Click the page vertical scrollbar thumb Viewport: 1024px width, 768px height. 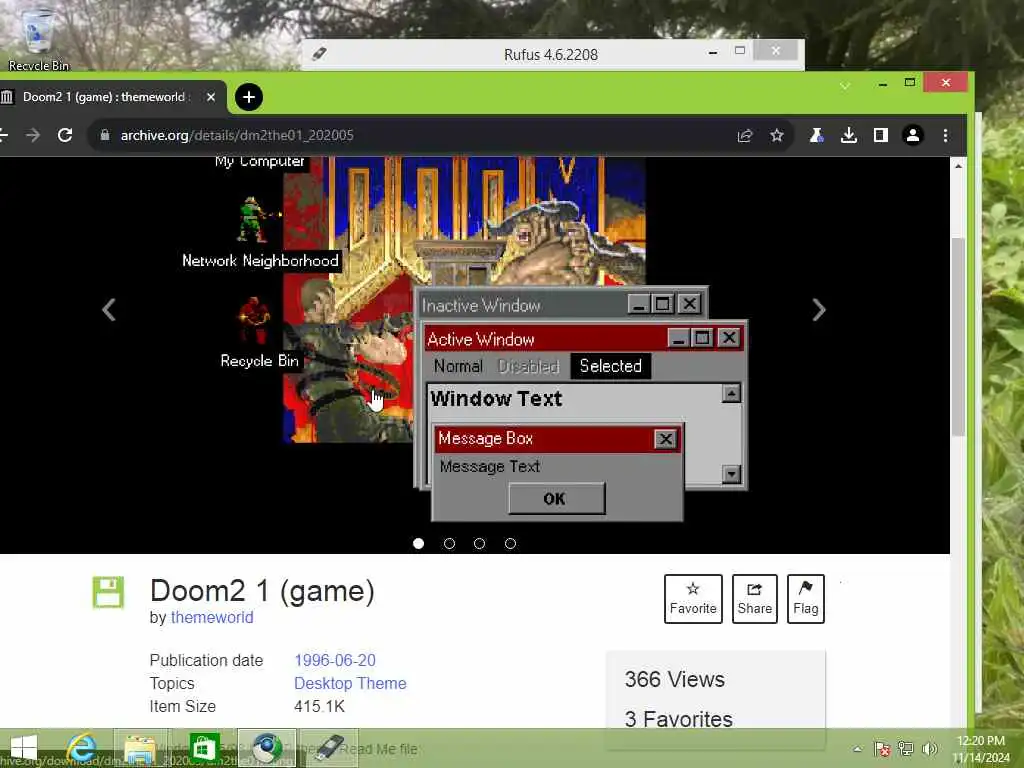click(958, 336)
